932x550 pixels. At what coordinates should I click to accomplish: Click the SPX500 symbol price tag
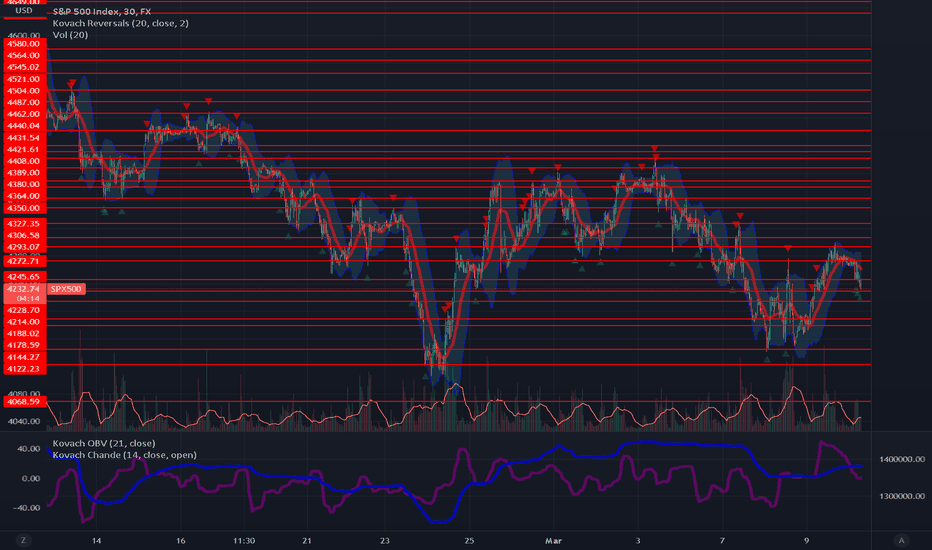pos(65,289)
